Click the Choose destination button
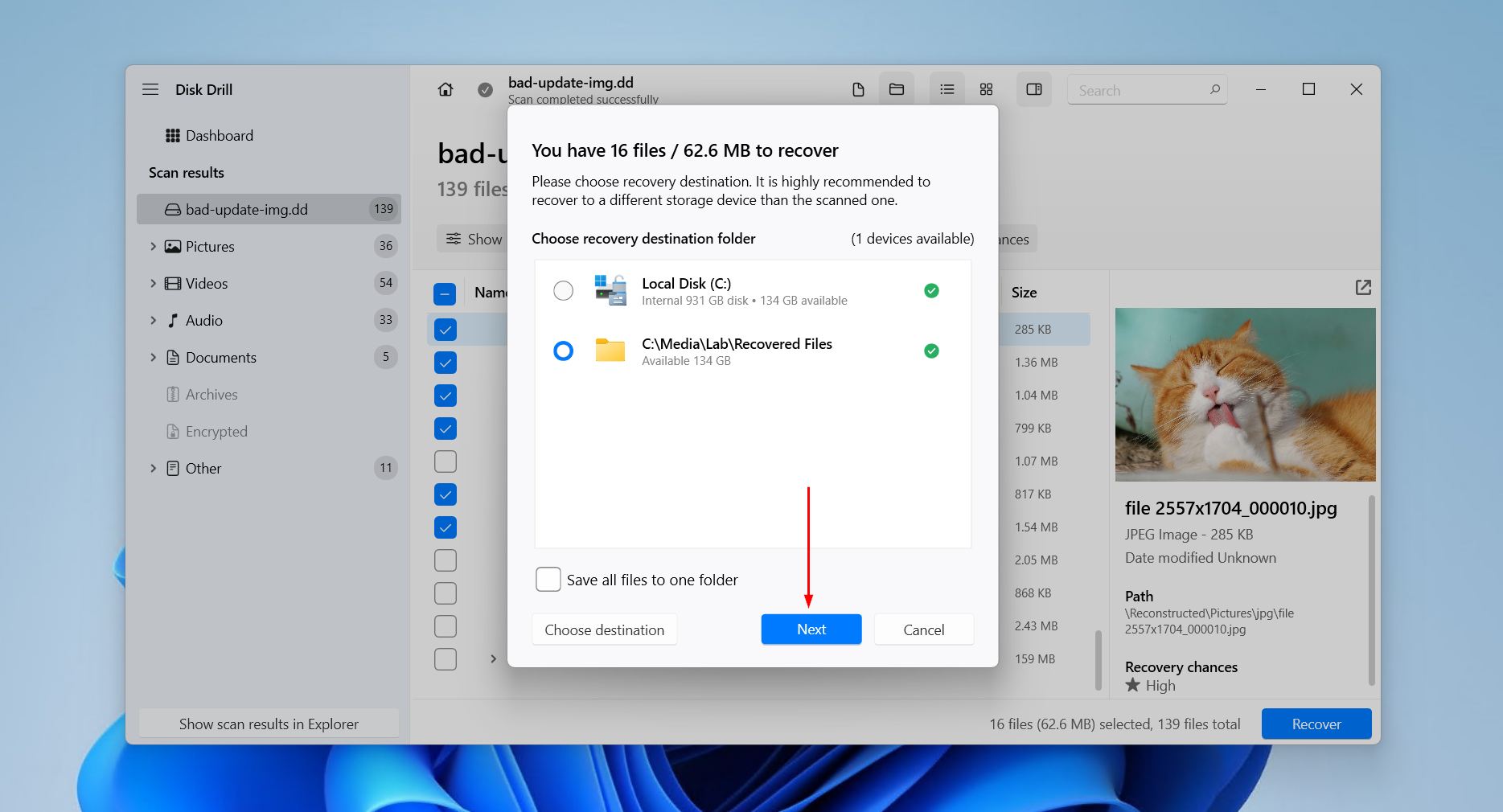 click(605, 630)
